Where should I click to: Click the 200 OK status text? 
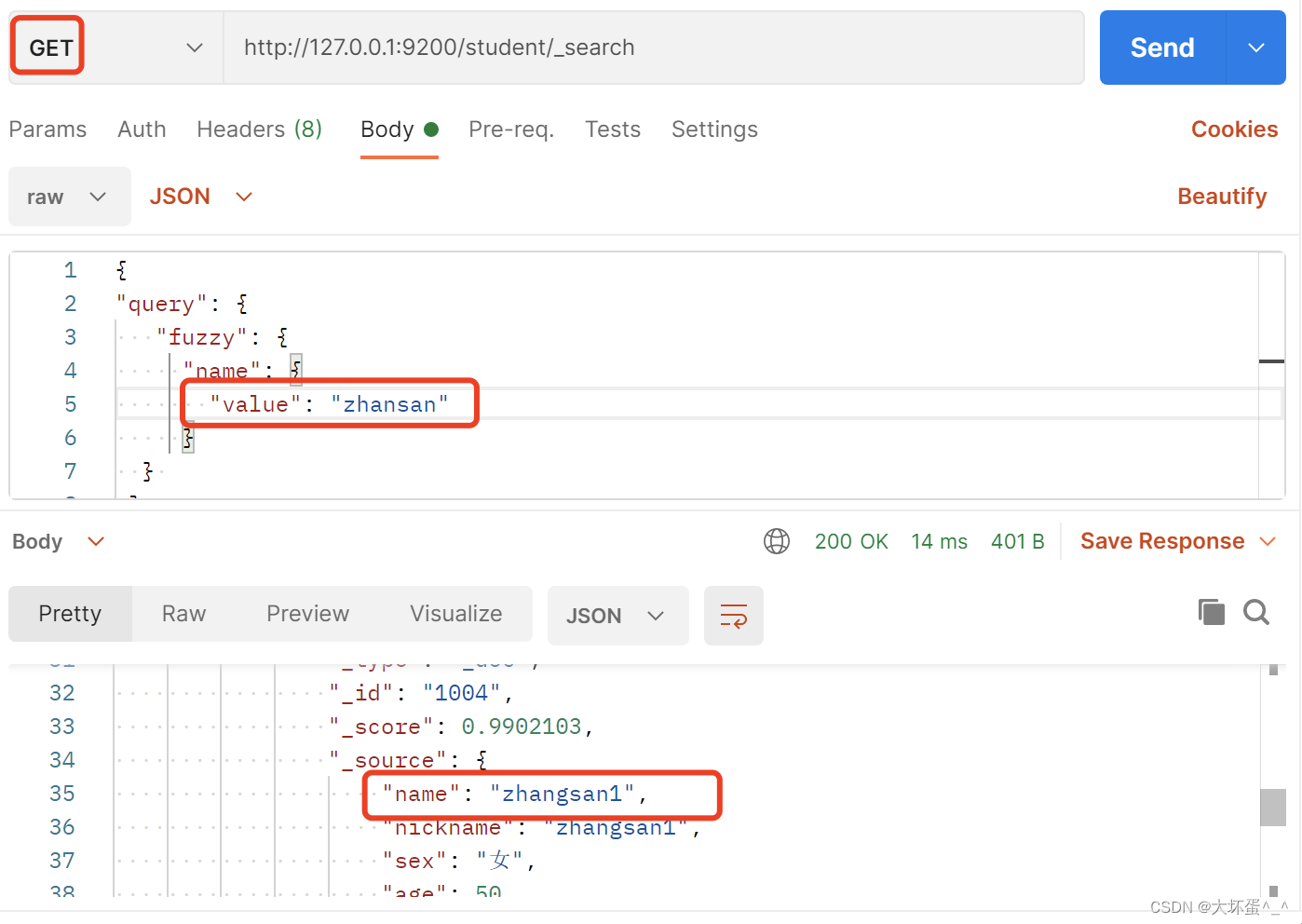[x=851, y=541]
